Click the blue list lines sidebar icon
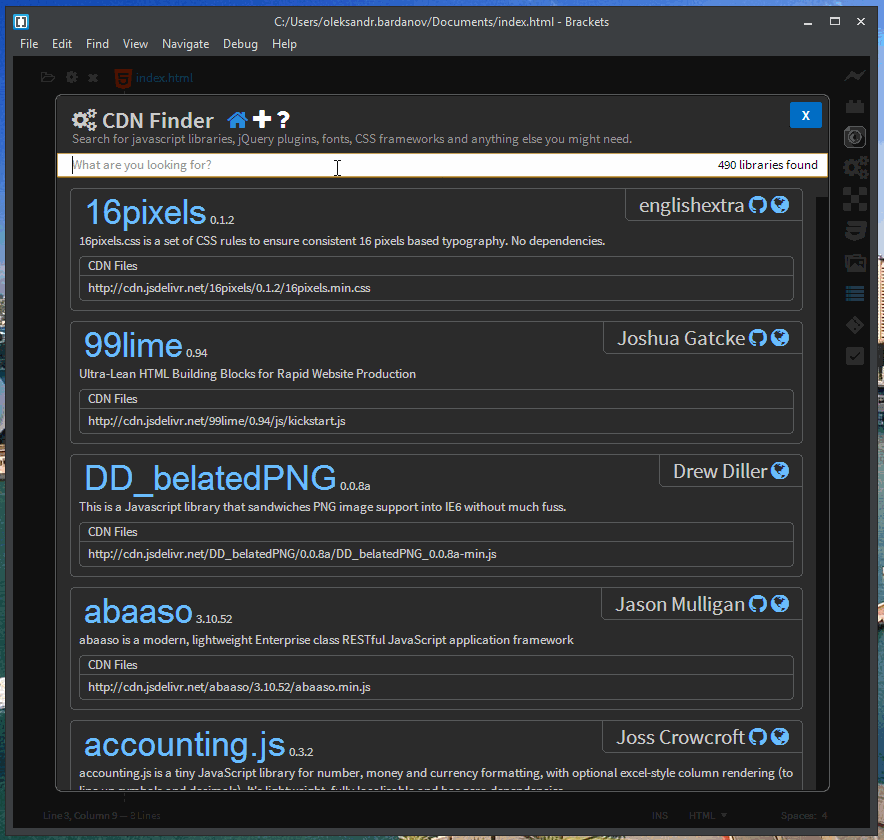The image size is (884, 840). pos(855,293)
